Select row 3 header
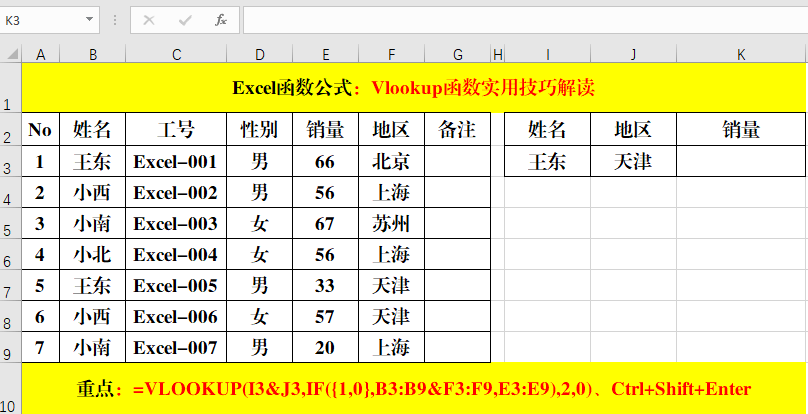Image resolution: width=808 pixels, height=414 pixels. coord(11,161)
